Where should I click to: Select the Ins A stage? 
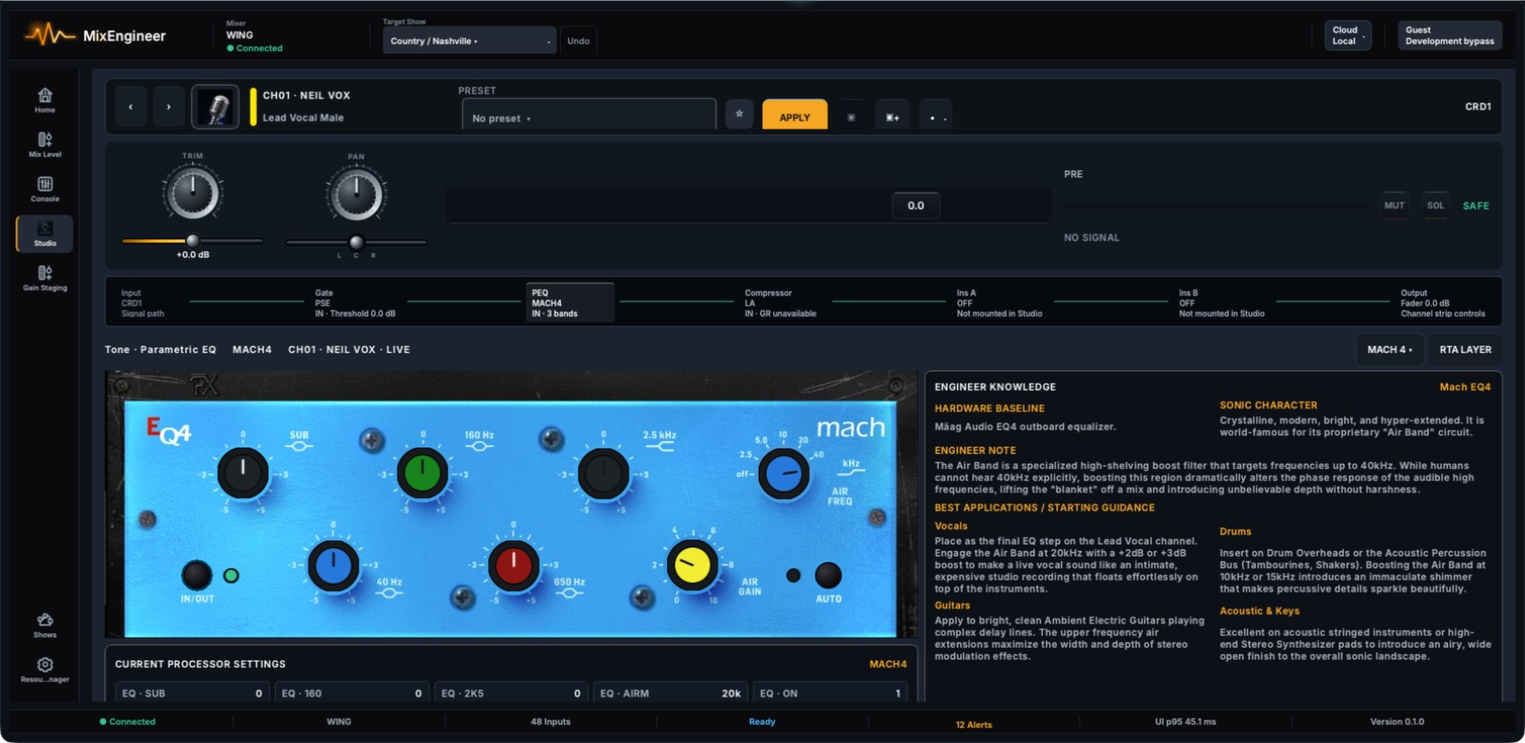(999, 303)
